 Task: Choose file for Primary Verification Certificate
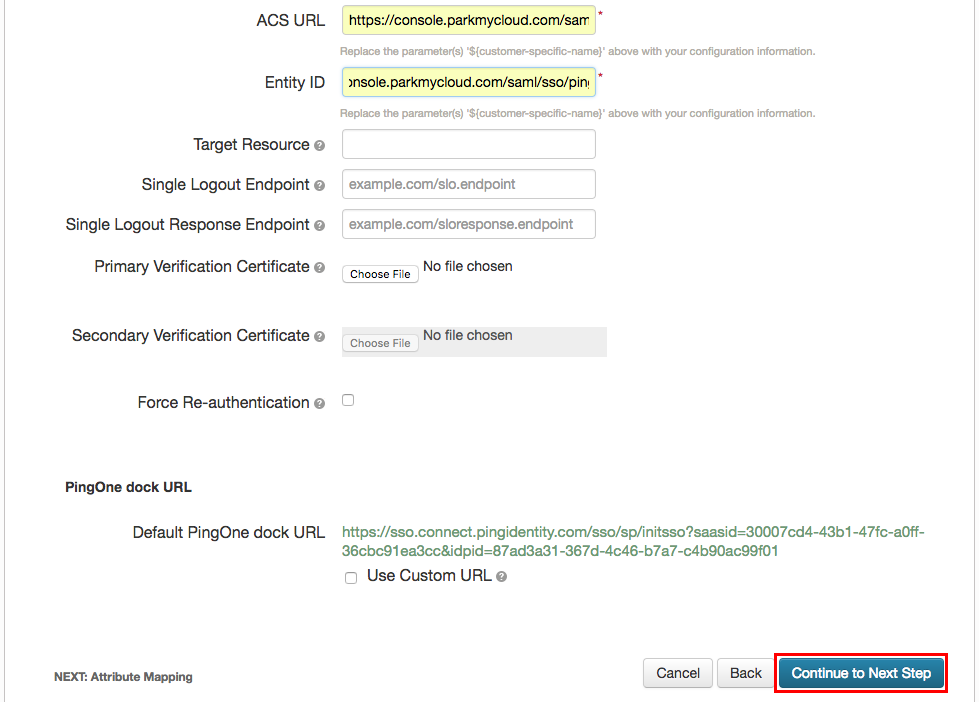(380, 274)
